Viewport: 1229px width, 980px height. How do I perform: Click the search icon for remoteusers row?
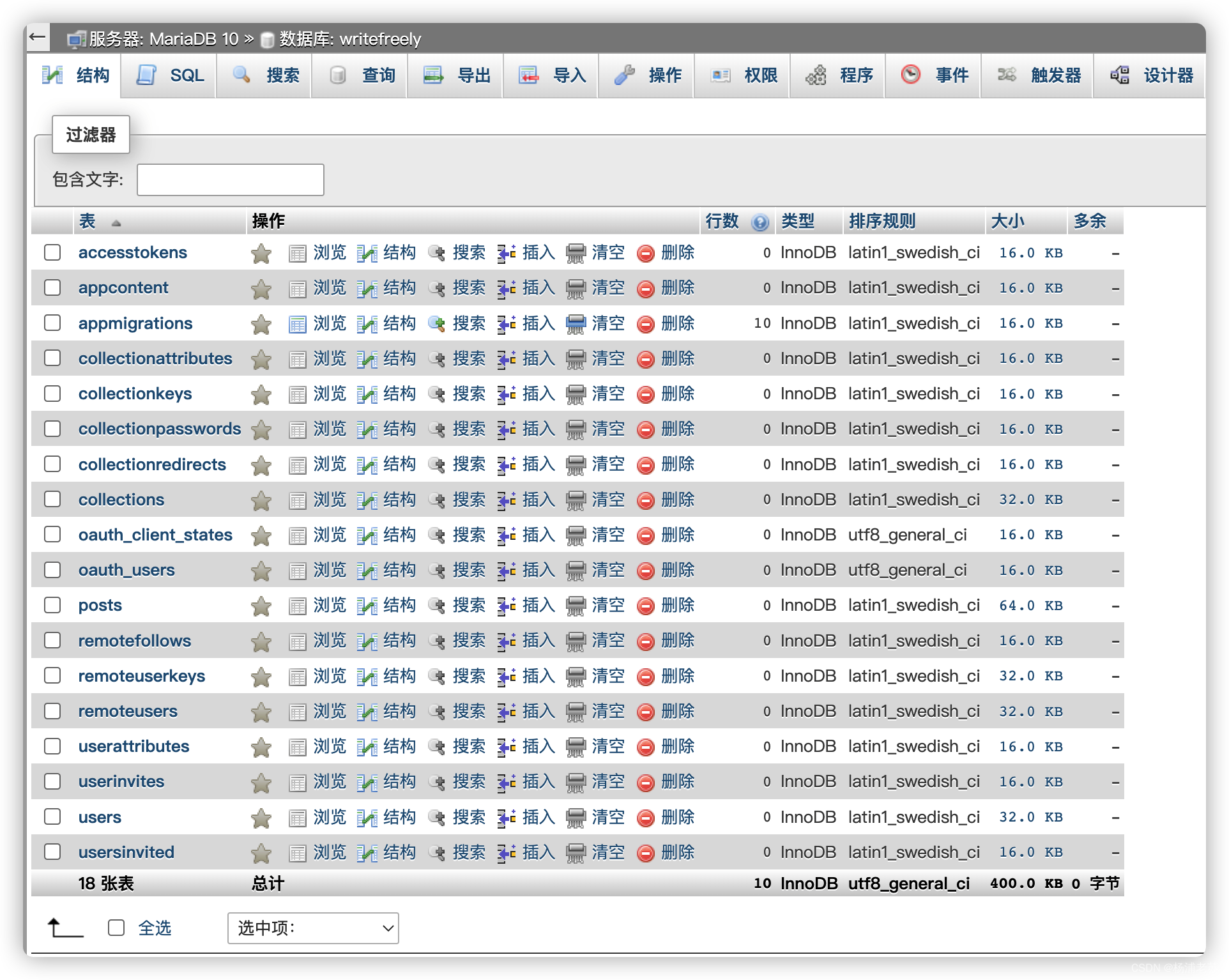click(436, 712)
